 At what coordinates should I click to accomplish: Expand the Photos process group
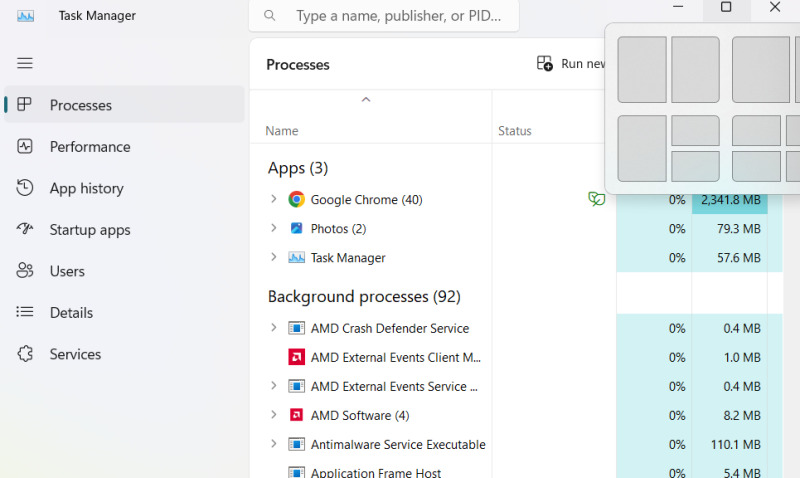273,228
